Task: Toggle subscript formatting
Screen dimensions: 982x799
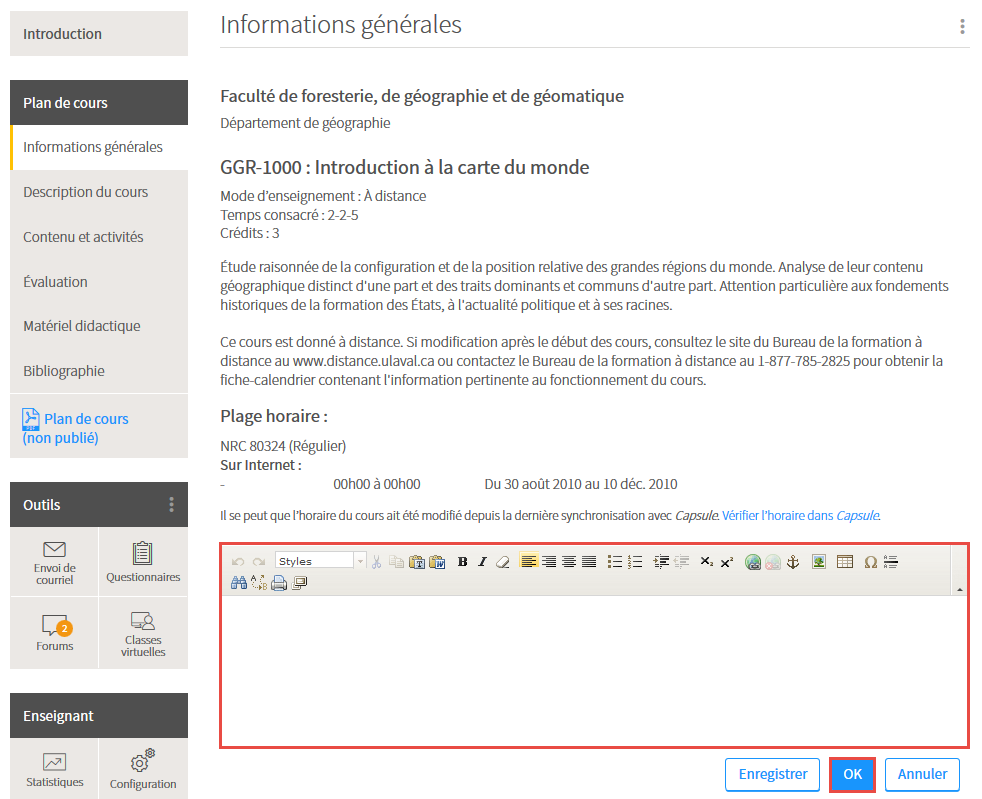Action: pyautogui.click(x=706, y=562)
